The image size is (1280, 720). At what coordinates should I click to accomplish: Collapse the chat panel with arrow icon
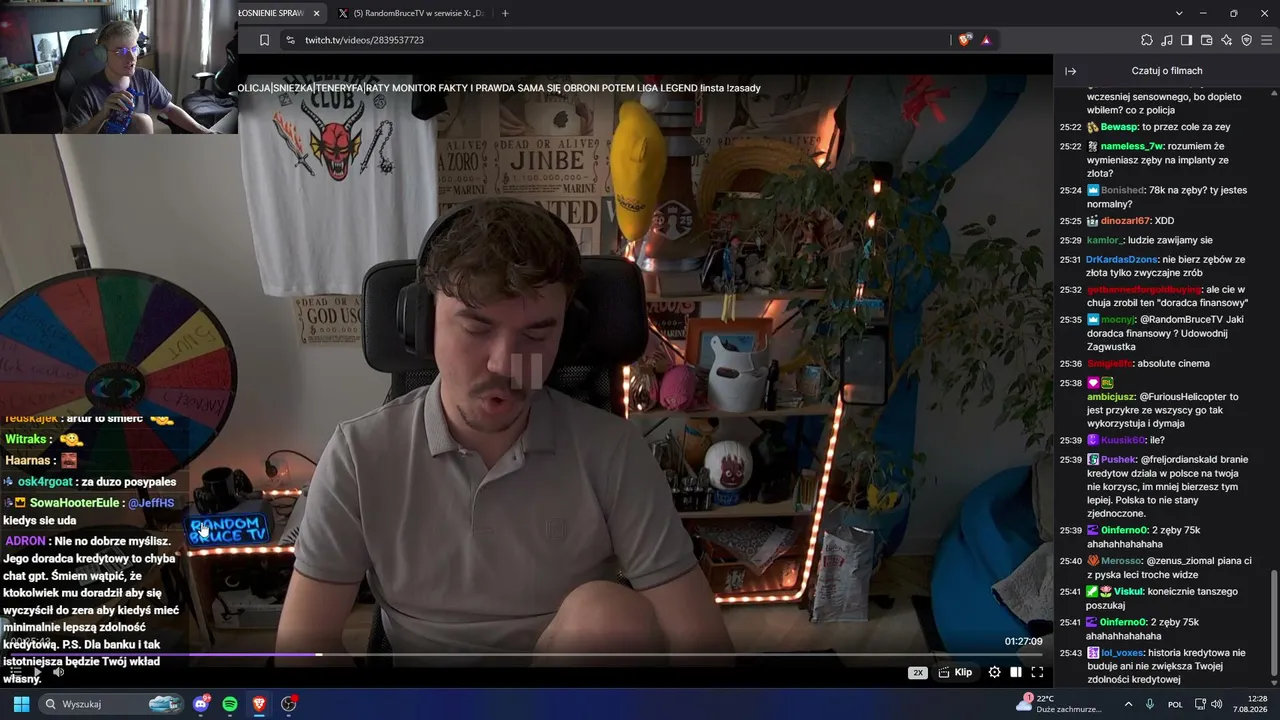(x=1070, y=71)
